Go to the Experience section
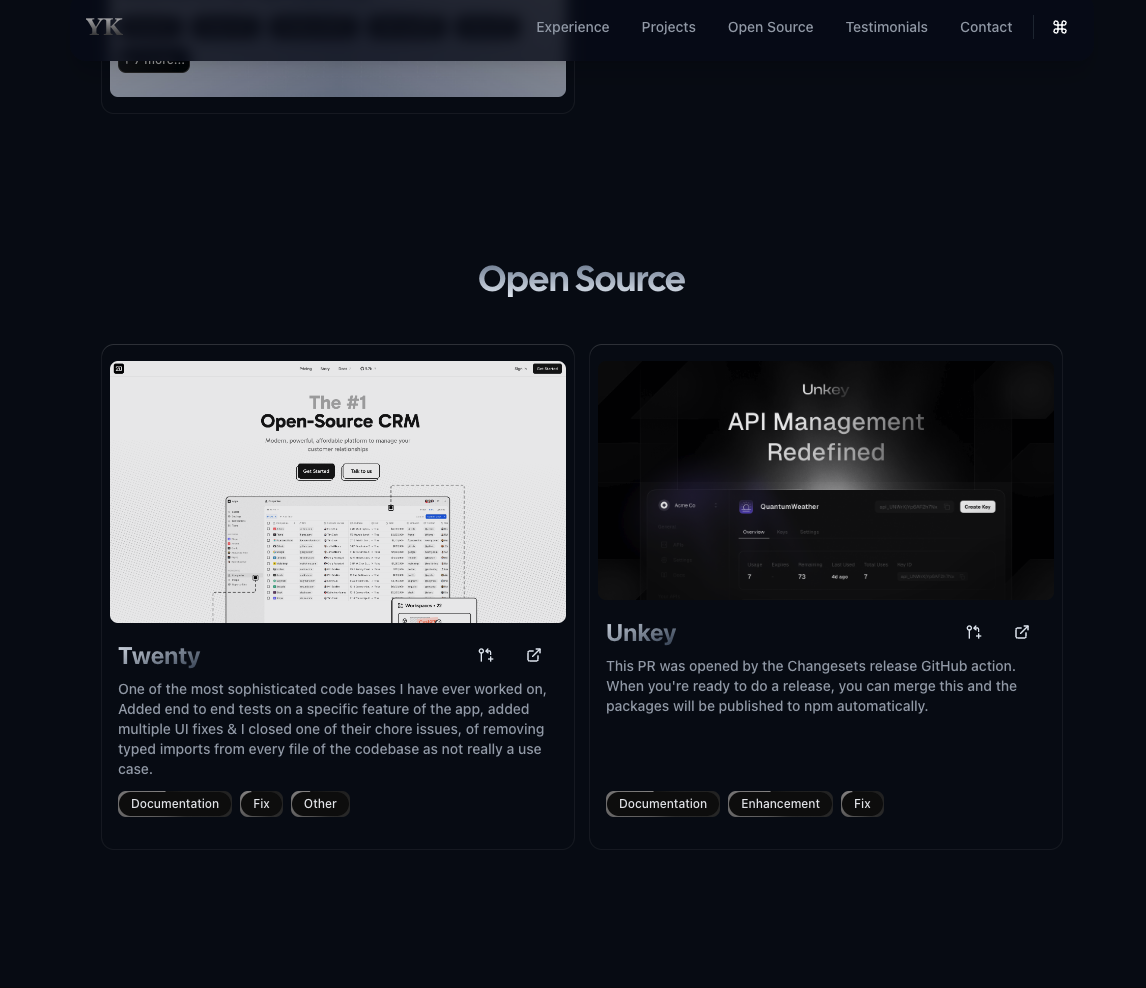Image resolution: width=1146 pixels, height=988 pixels. click(572, 27)
